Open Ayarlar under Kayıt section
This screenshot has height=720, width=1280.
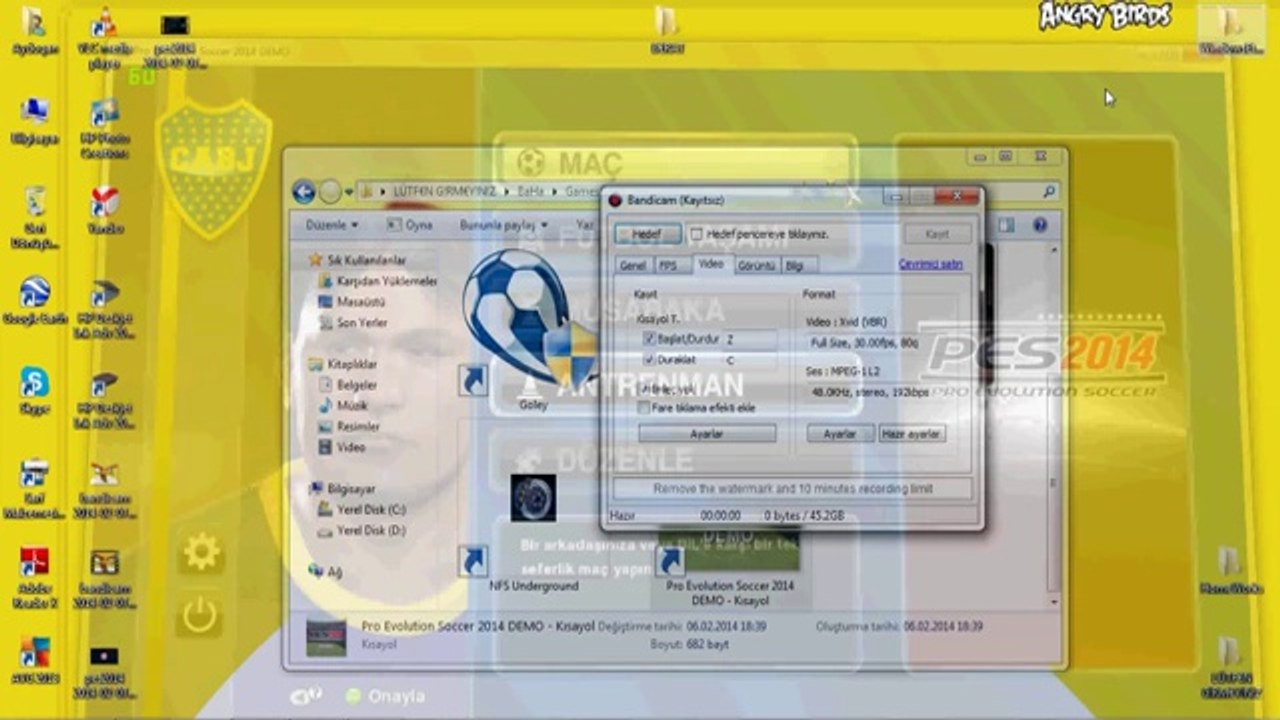707,434
